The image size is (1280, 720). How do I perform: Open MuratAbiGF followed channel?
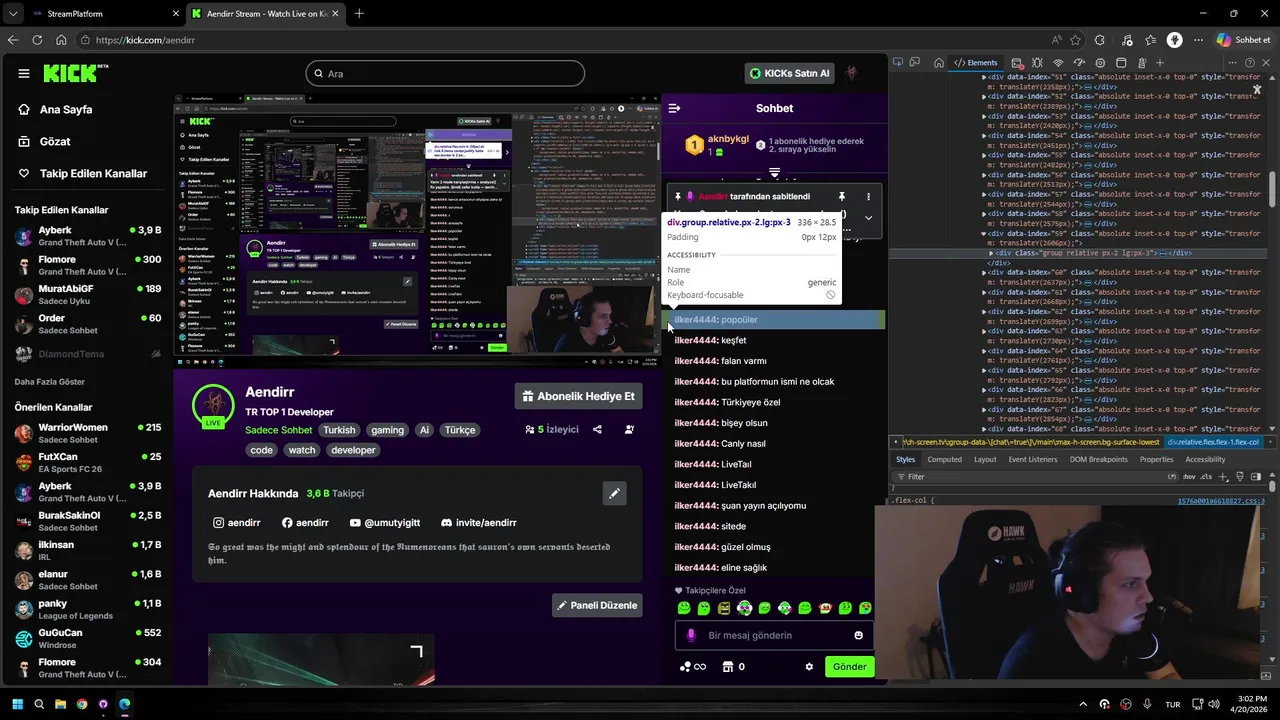pyautogui.click(x=87, y=295)
